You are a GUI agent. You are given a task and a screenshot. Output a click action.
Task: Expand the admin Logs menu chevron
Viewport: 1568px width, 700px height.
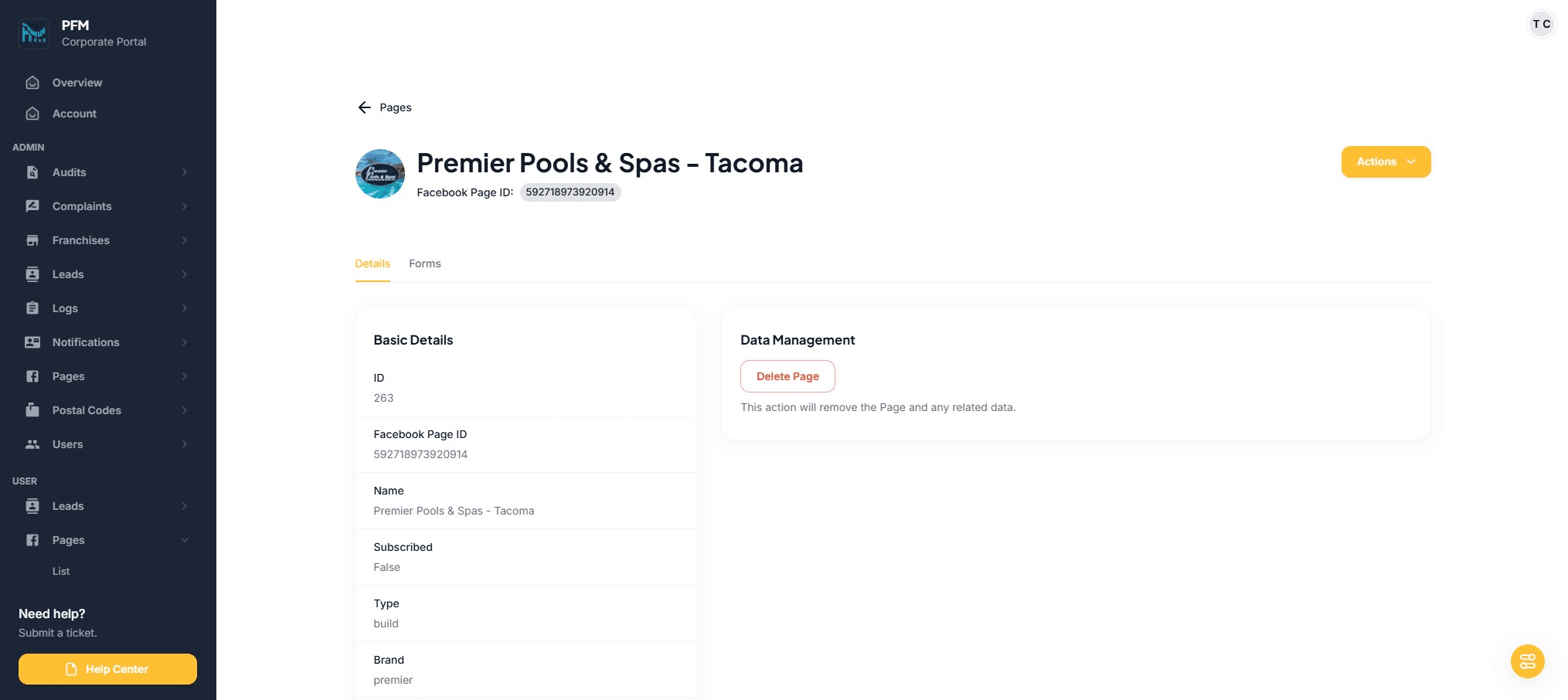[185, 308]
